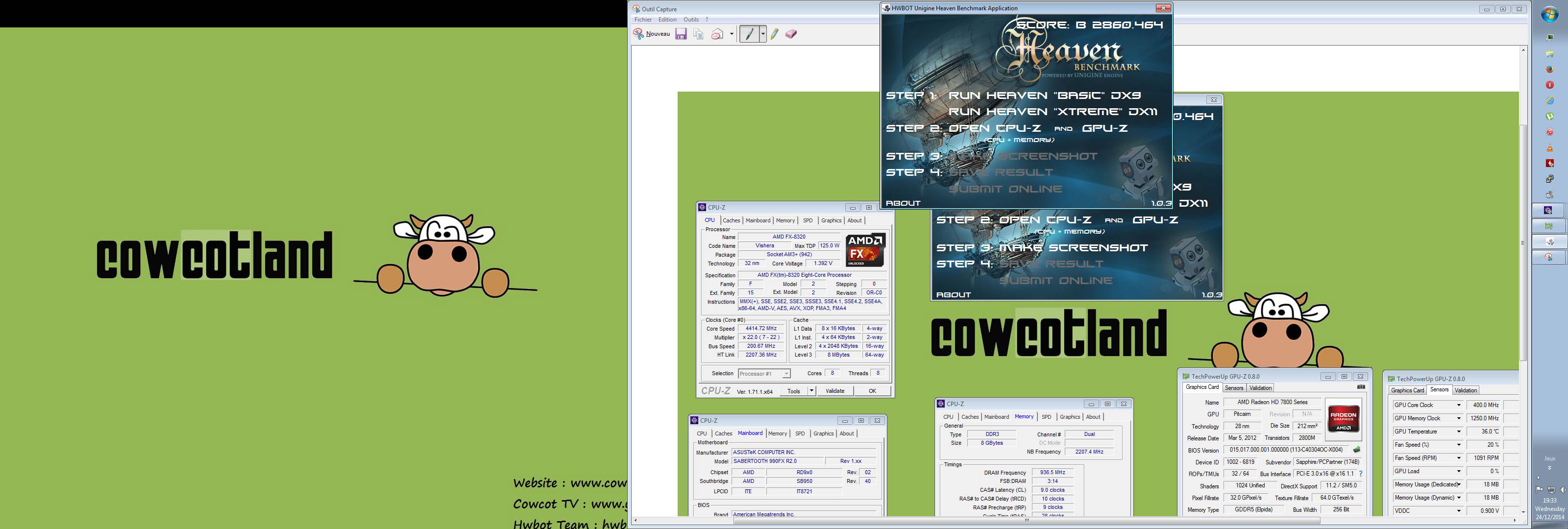Viewport: 1568px width, 529px height.
Task: Open the pen color dropdown arrow
Action: coord(763,34)
